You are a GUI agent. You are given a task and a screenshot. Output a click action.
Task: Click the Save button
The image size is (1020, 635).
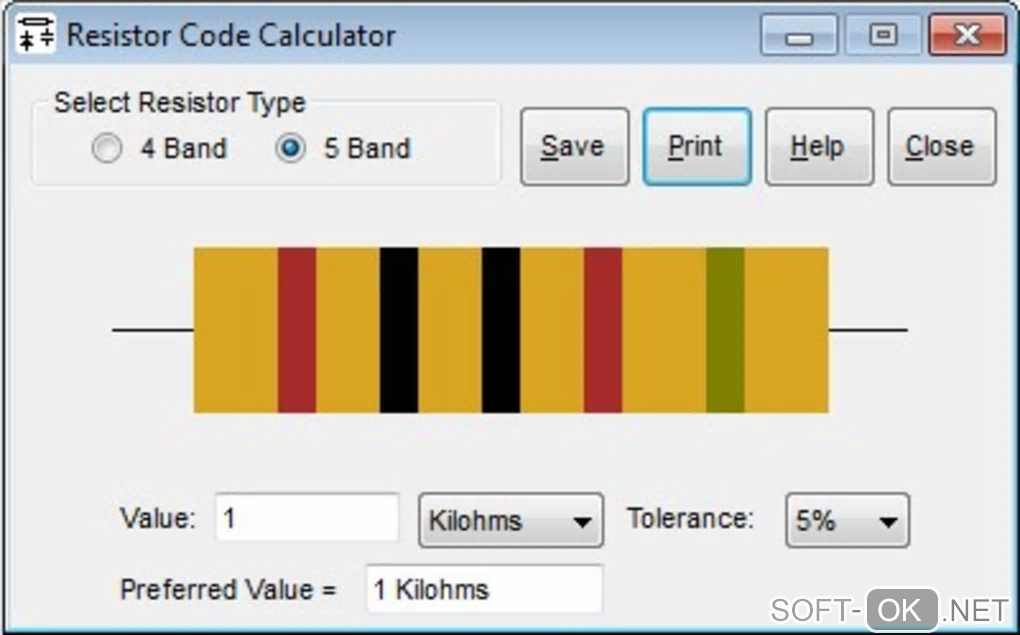point(574,147)
